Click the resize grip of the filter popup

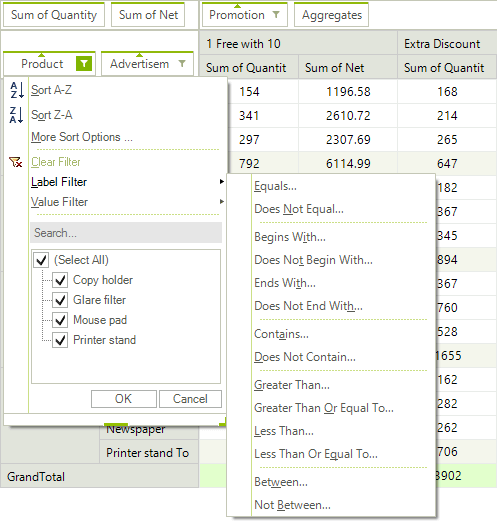click(x=223, y=422)
